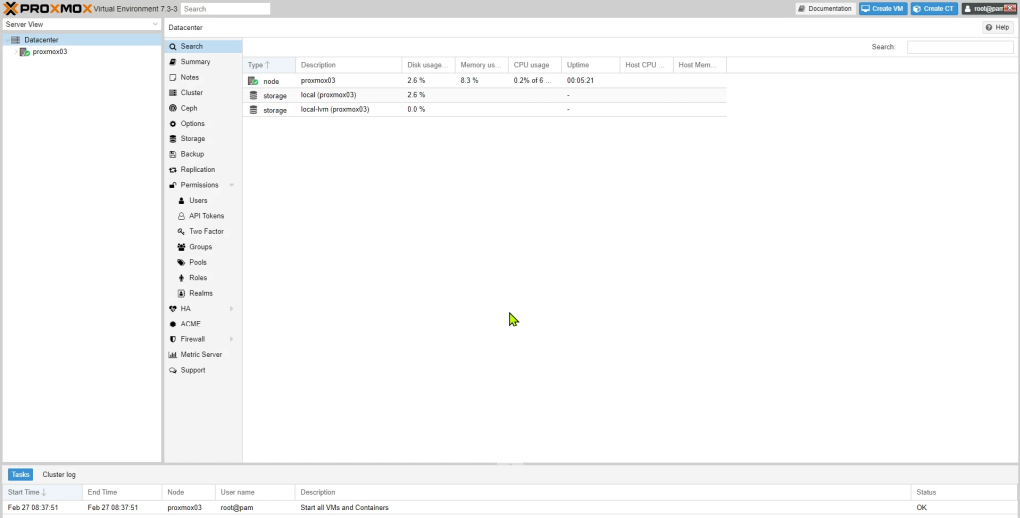Click the Storage database icon
Viewport: 1020px width, 518px height.
172,139
